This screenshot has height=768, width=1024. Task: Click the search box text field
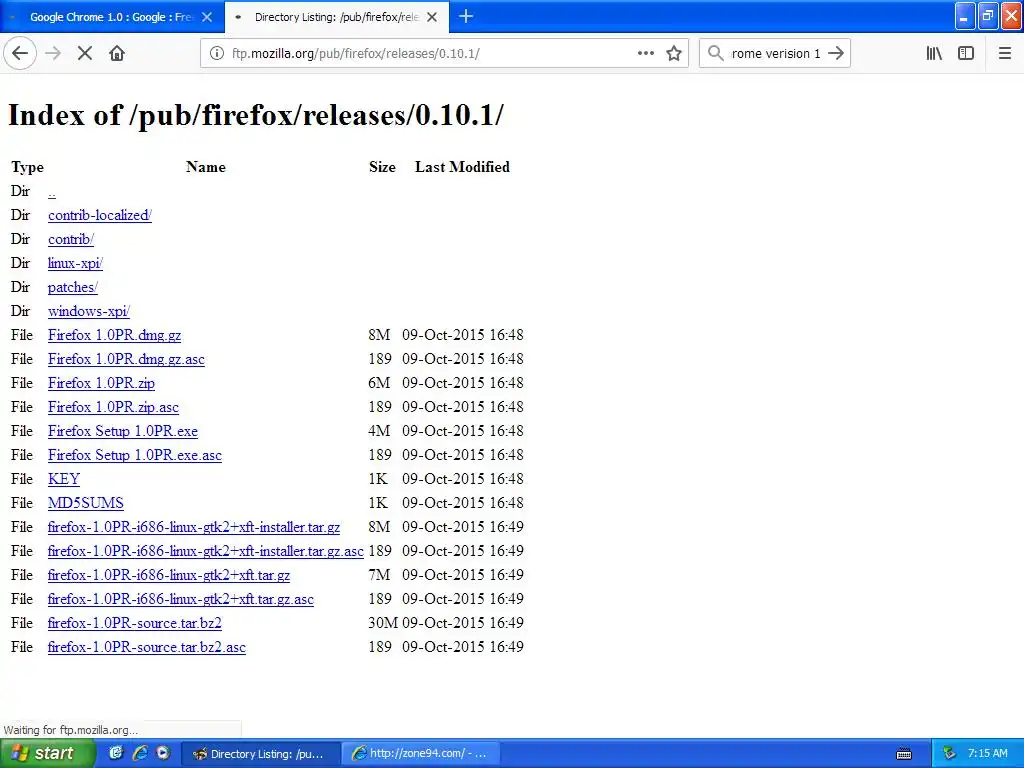776,54
